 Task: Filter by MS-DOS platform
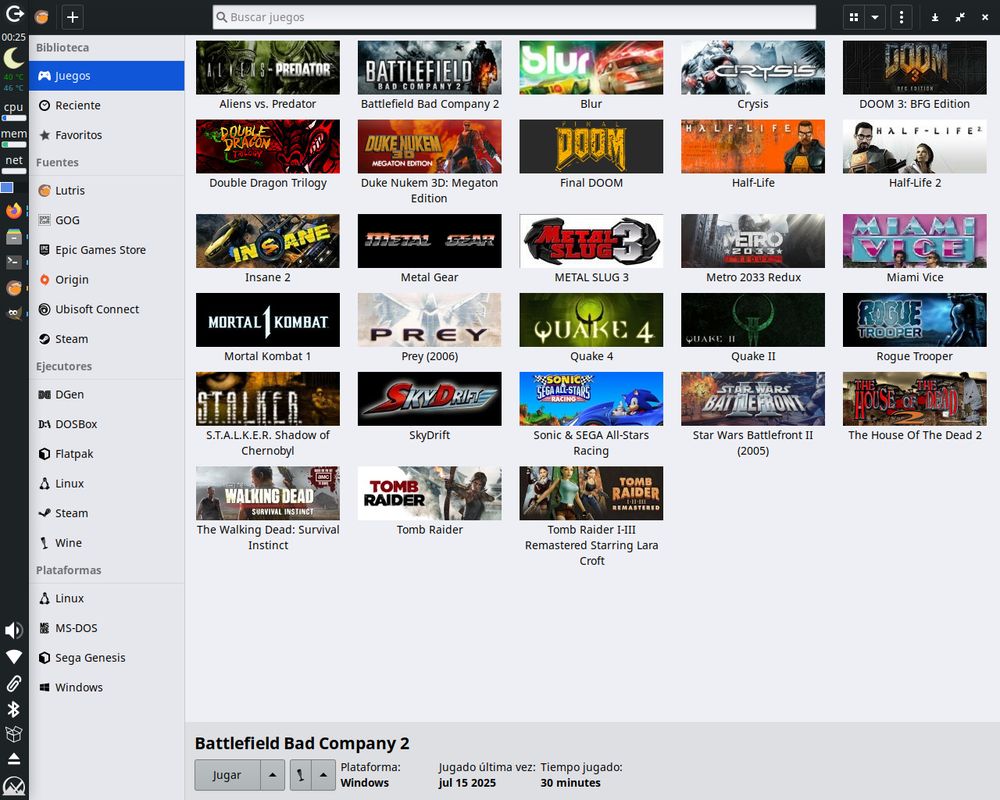[x=107, y=628]
